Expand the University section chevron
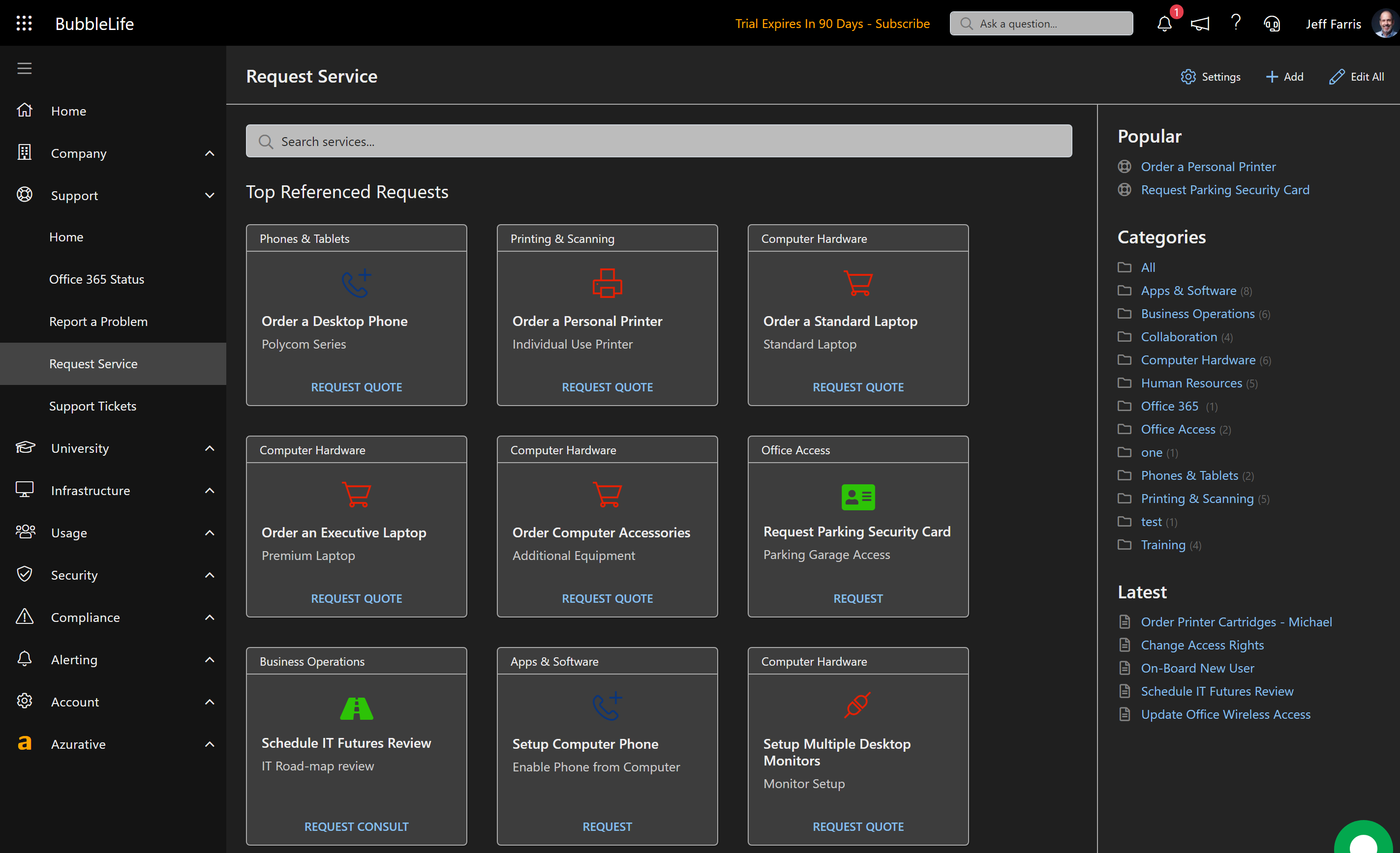The image size is (1400, 853). click(210, 448)
